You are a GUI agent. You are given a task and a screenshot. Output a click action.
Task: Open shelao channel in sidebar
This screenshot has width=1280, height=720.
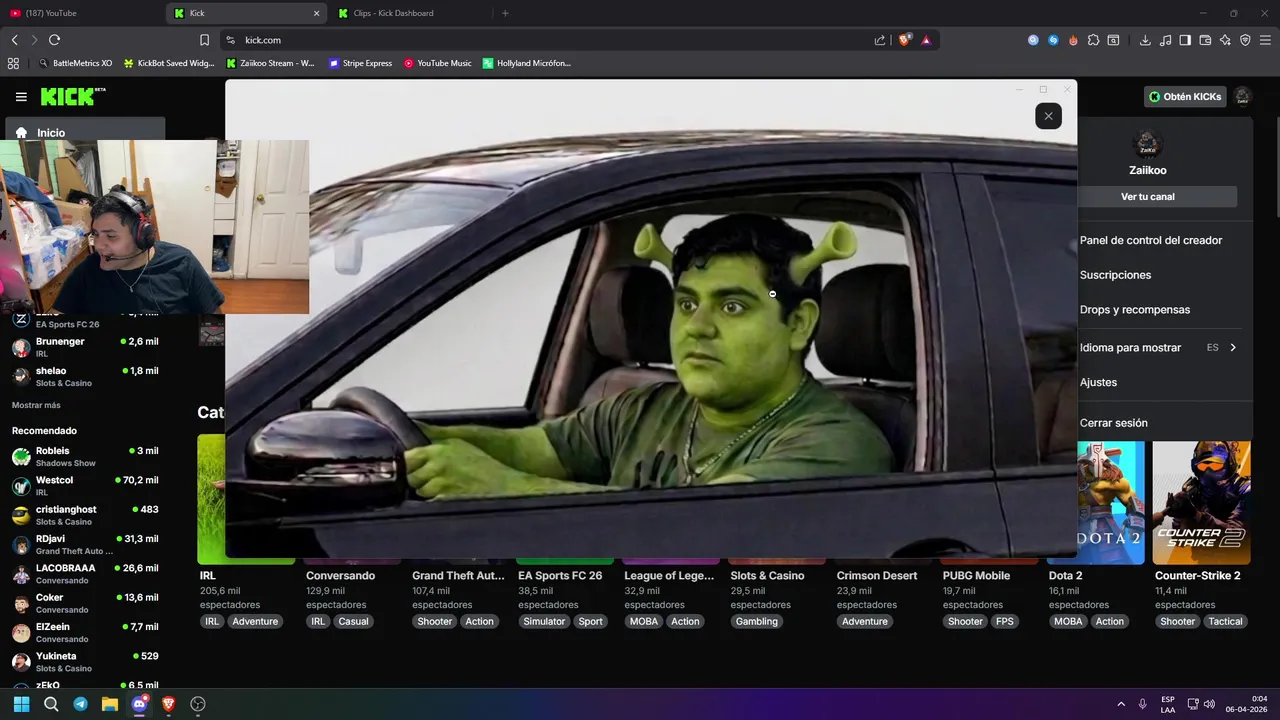(85, 376)
